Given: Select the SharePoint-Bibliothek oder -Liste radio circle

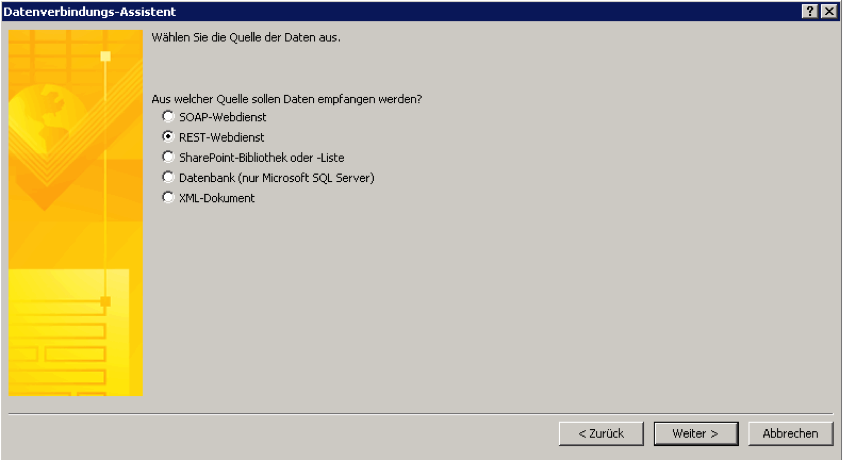Looking at the screenshot, I should click(x=168, y=157).
